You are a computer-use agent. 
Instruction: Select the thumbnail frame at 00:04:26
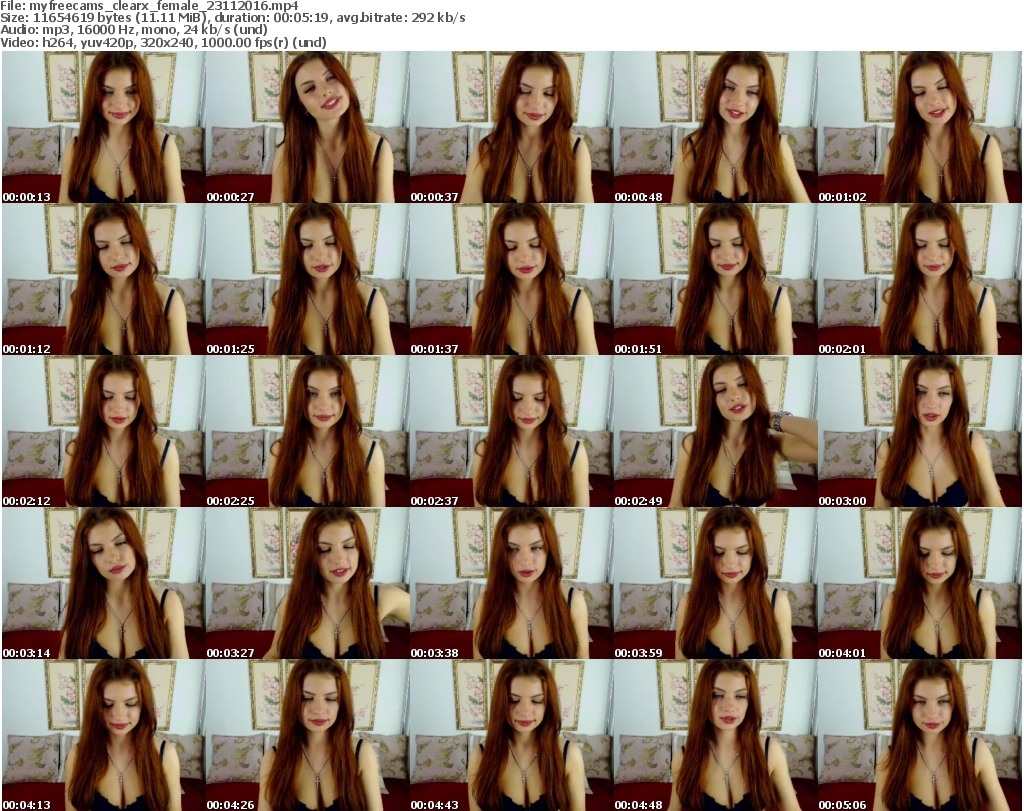[x=308, y=735]
